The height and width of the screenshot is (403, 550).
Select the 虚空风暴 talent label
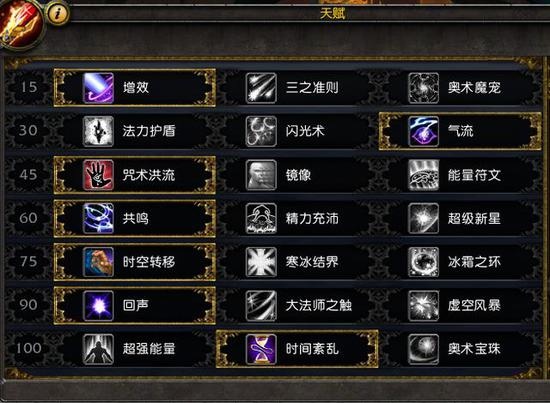coord(474,305)
